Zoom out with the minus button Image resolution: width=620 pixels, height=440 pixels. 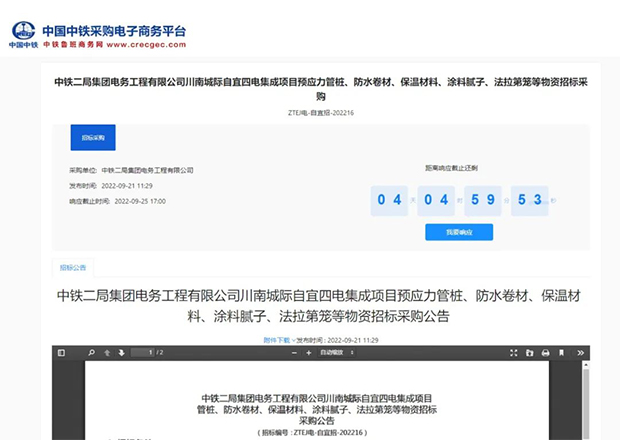(294, 353)
